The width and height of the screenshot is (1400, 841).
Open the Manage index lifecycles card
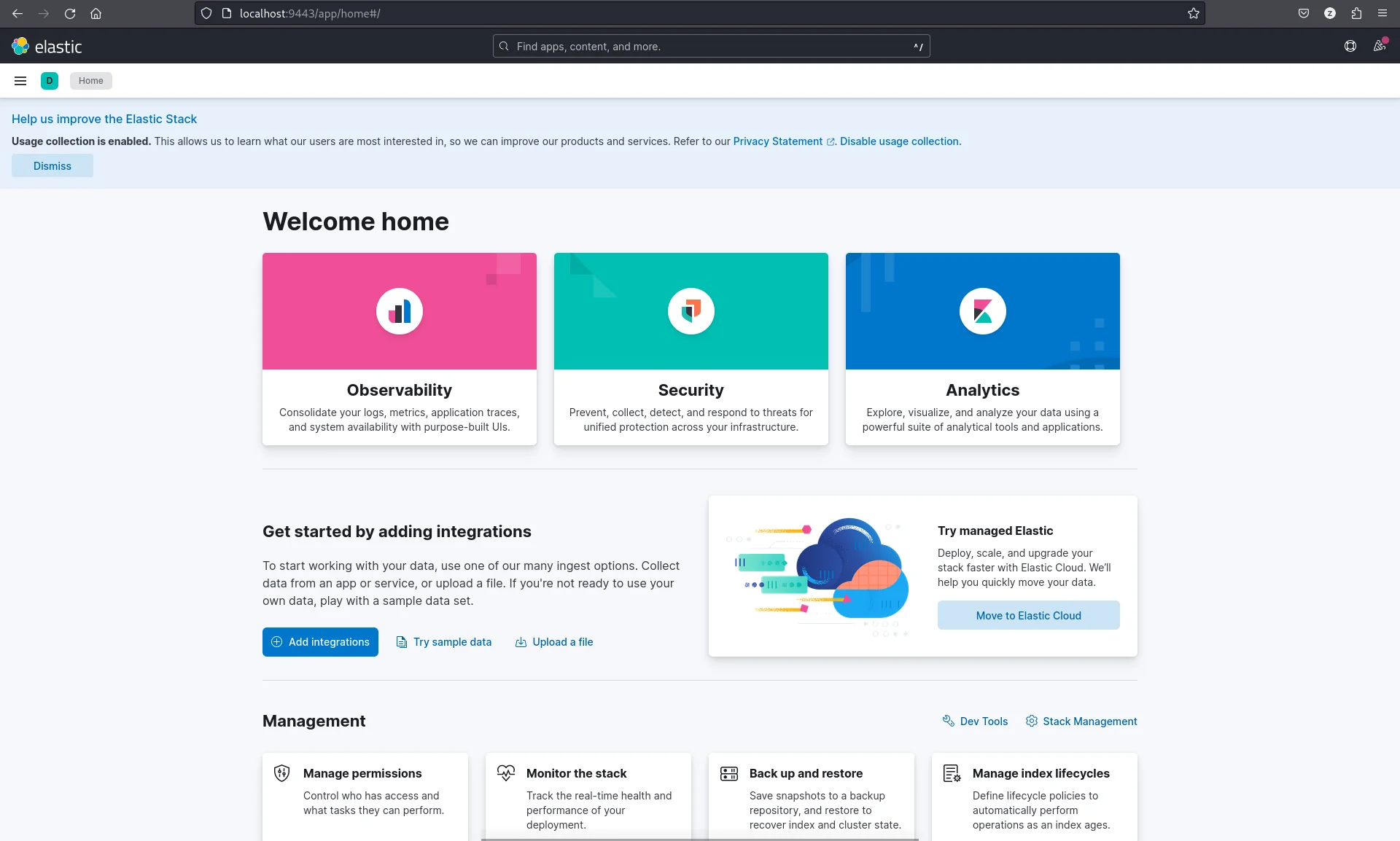click(1035, 797)
